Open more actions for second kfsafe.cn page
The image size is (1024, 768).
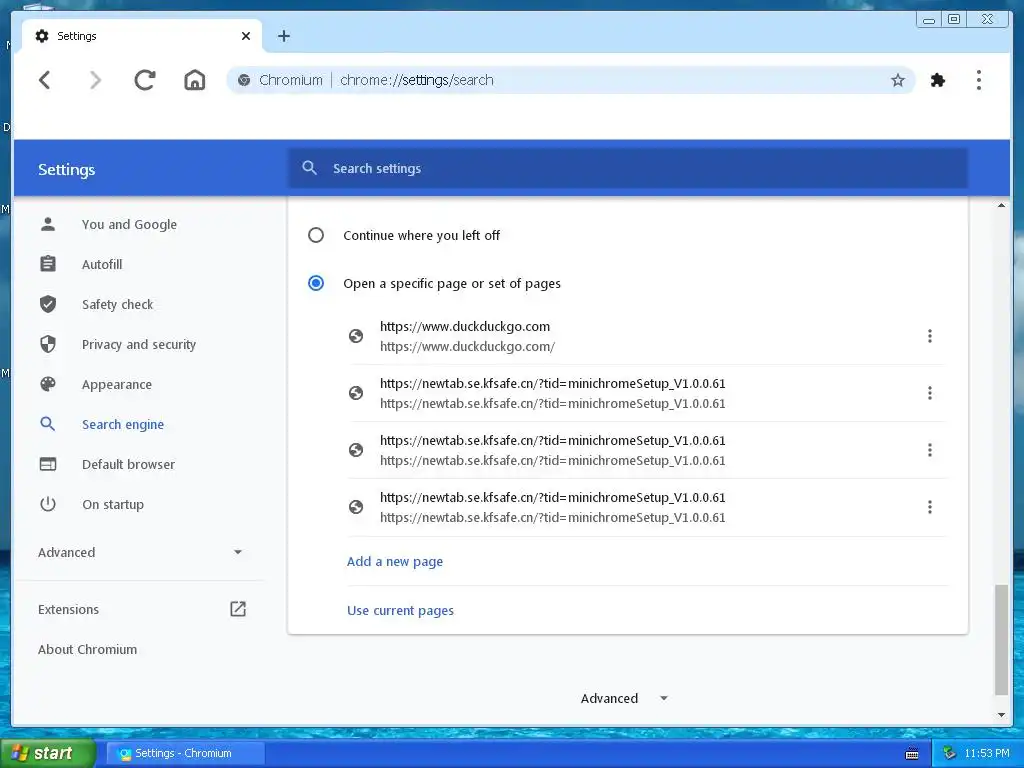(929, 449)
